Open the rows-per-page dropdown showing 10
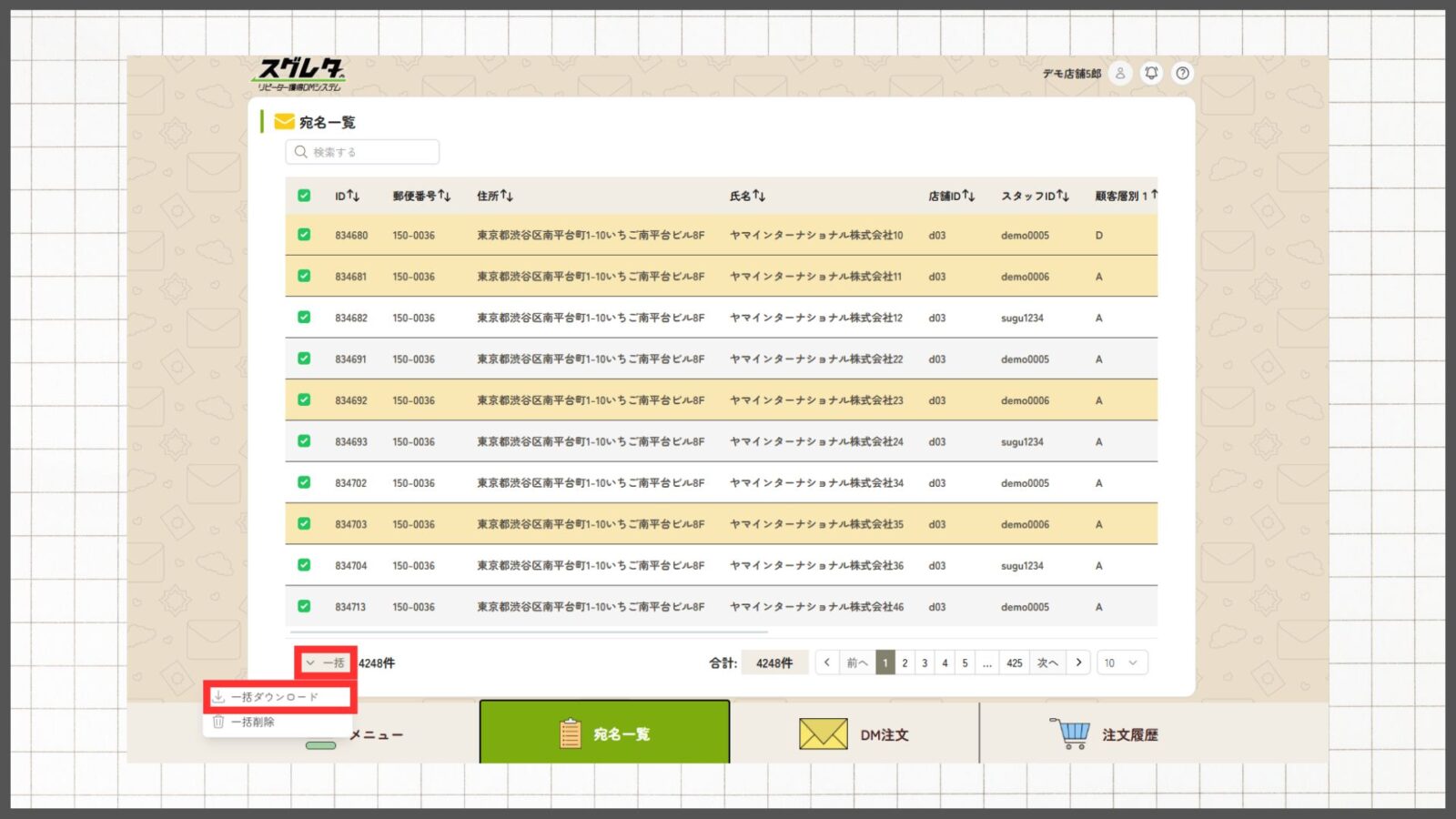Viewport: 1456px width, 819px height. (x=1121, y=662)
